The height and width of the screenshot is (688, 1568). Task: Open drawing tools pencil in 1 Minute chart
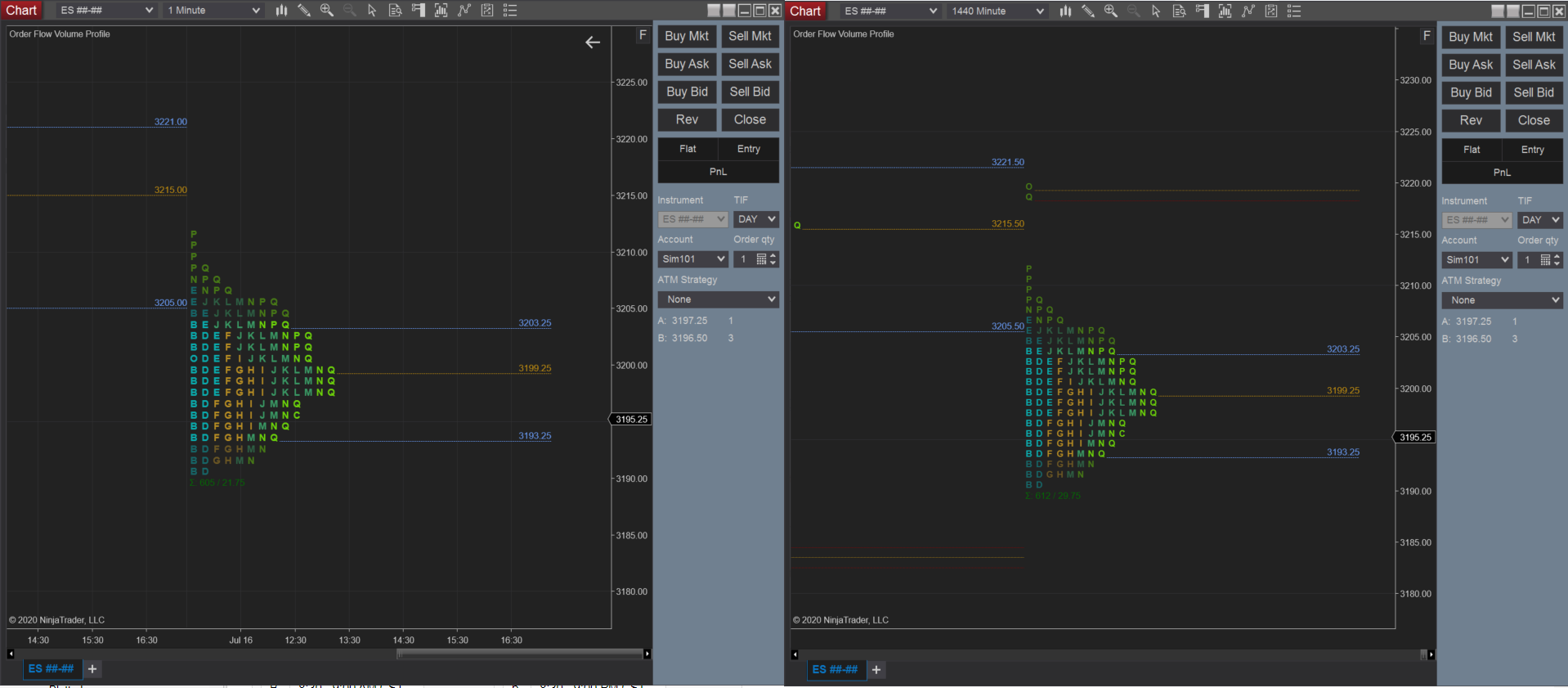(304, 11)
